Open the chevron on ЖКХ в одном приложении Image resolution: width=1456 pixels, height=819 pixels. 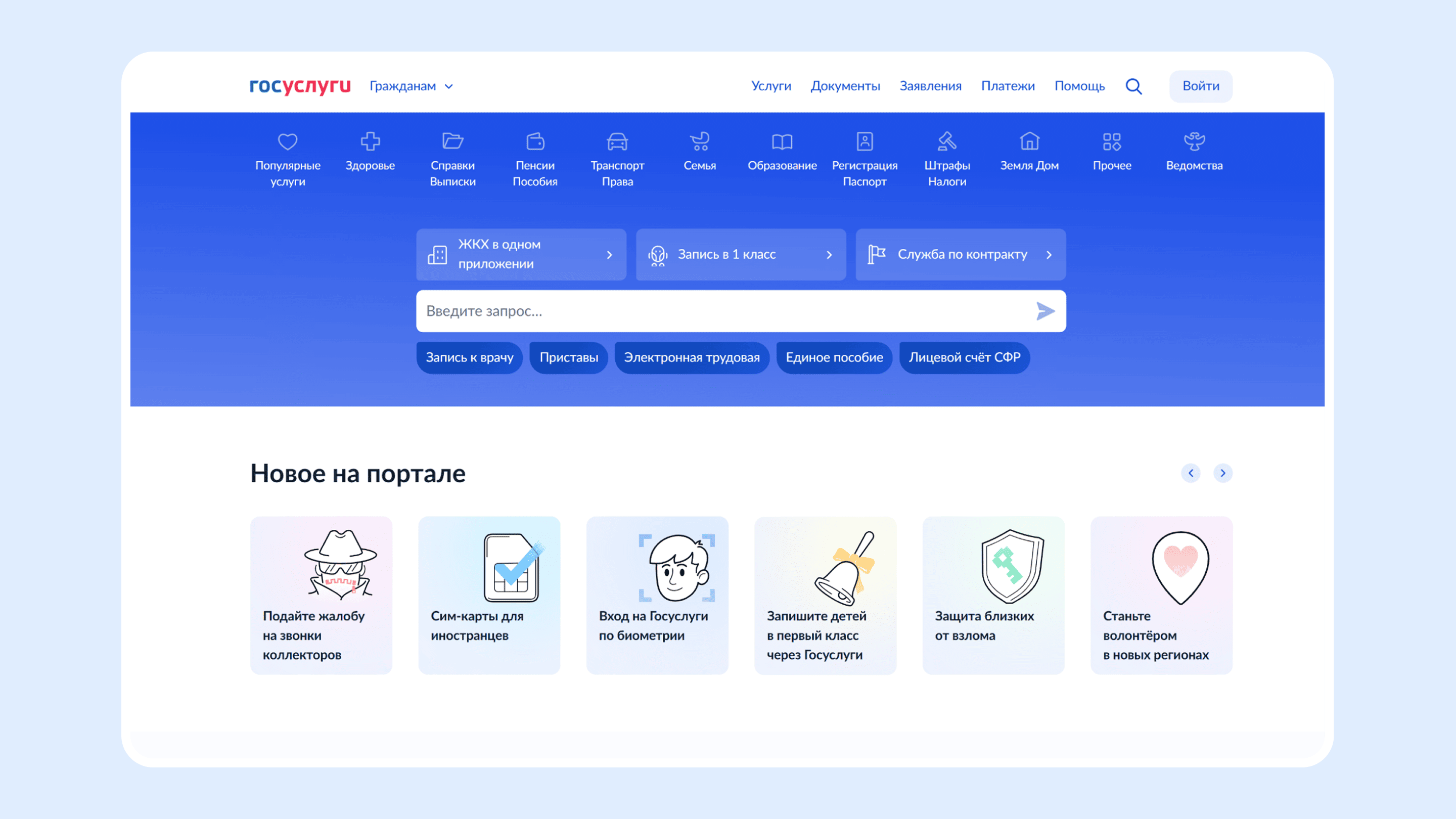click(x=609, y=255)
